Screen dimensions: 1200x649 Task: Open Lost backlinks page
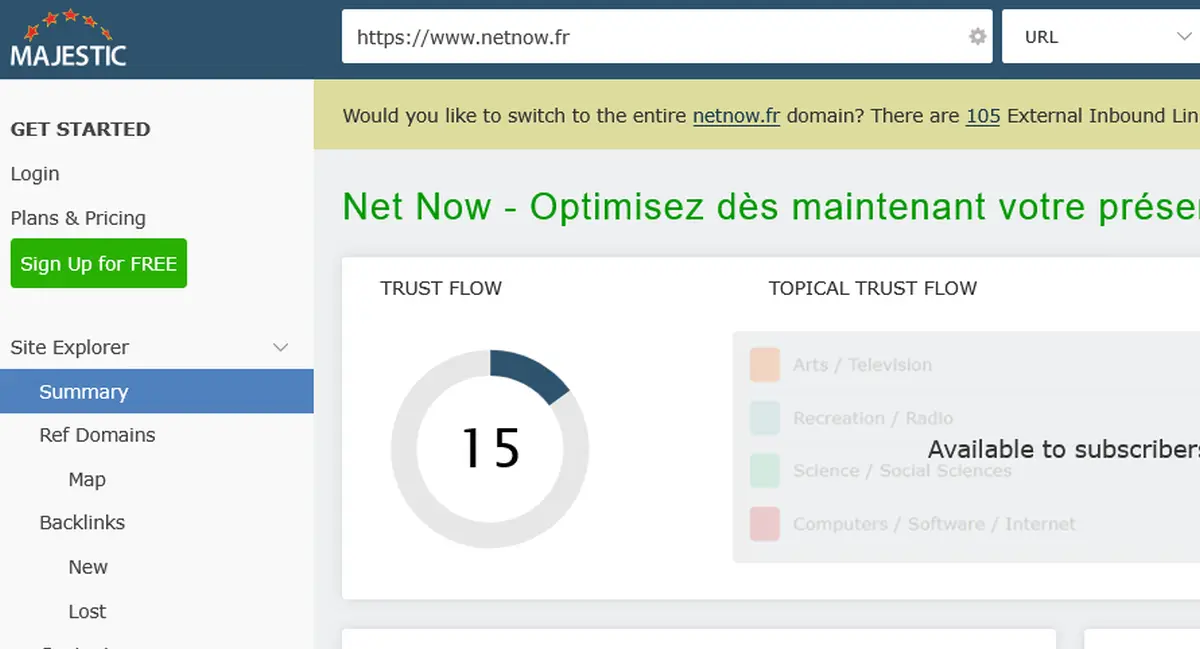(x=87, y=612)
